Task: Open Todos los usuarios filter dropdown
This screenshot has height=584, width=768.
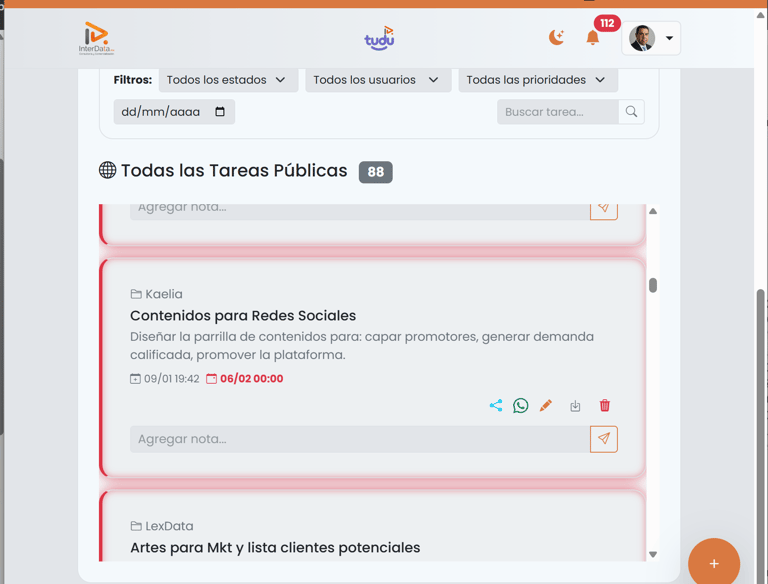Action: pos(378,80)
